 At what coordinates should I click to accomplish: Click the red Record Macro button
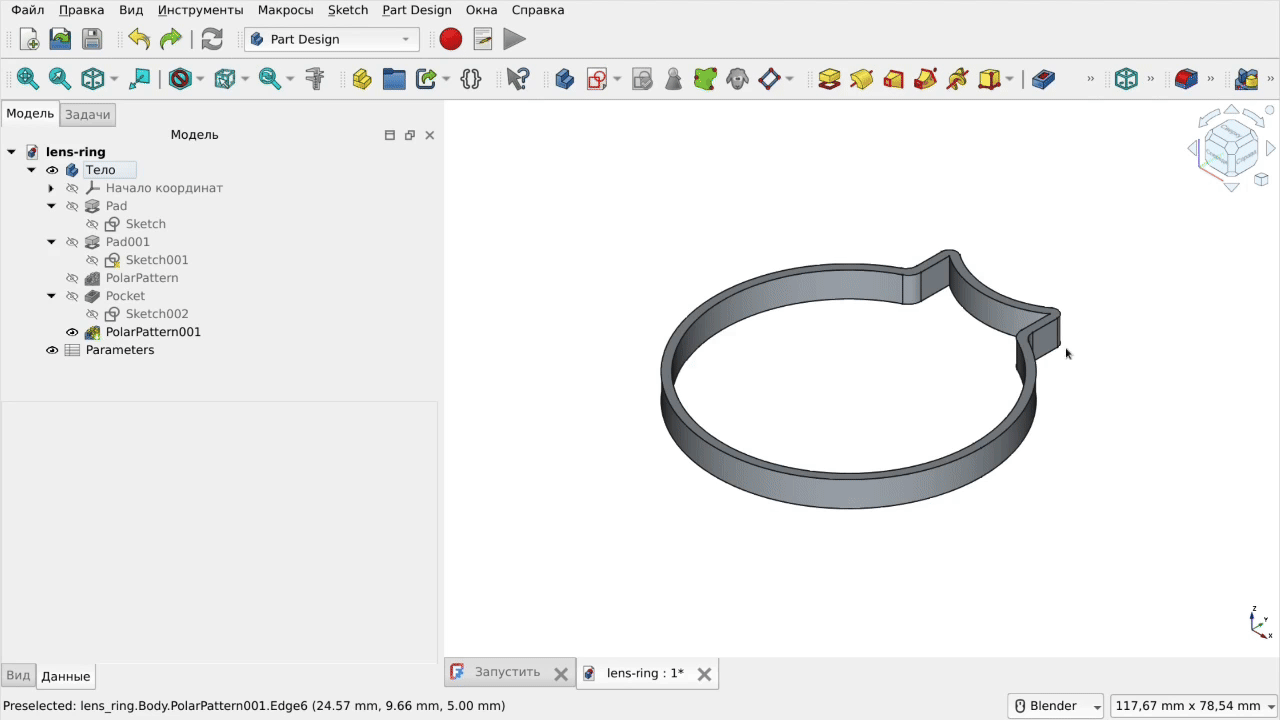450,39
